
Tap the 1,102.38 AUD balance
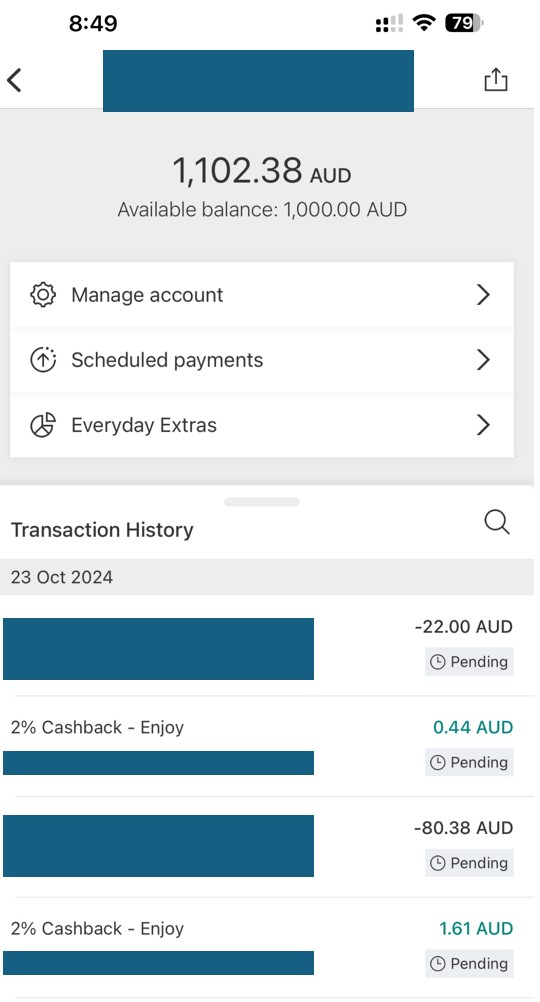click(261, 171)
